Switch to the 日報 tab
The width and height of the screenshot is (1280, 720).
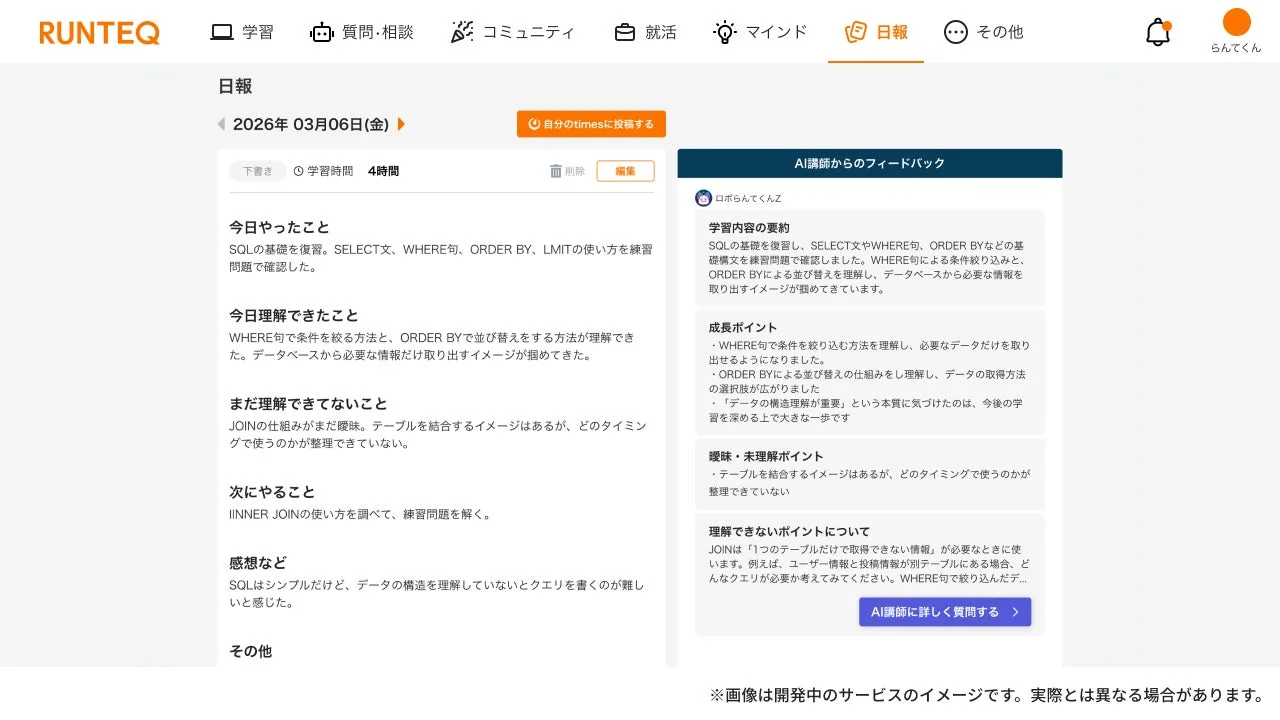(876, 31)
